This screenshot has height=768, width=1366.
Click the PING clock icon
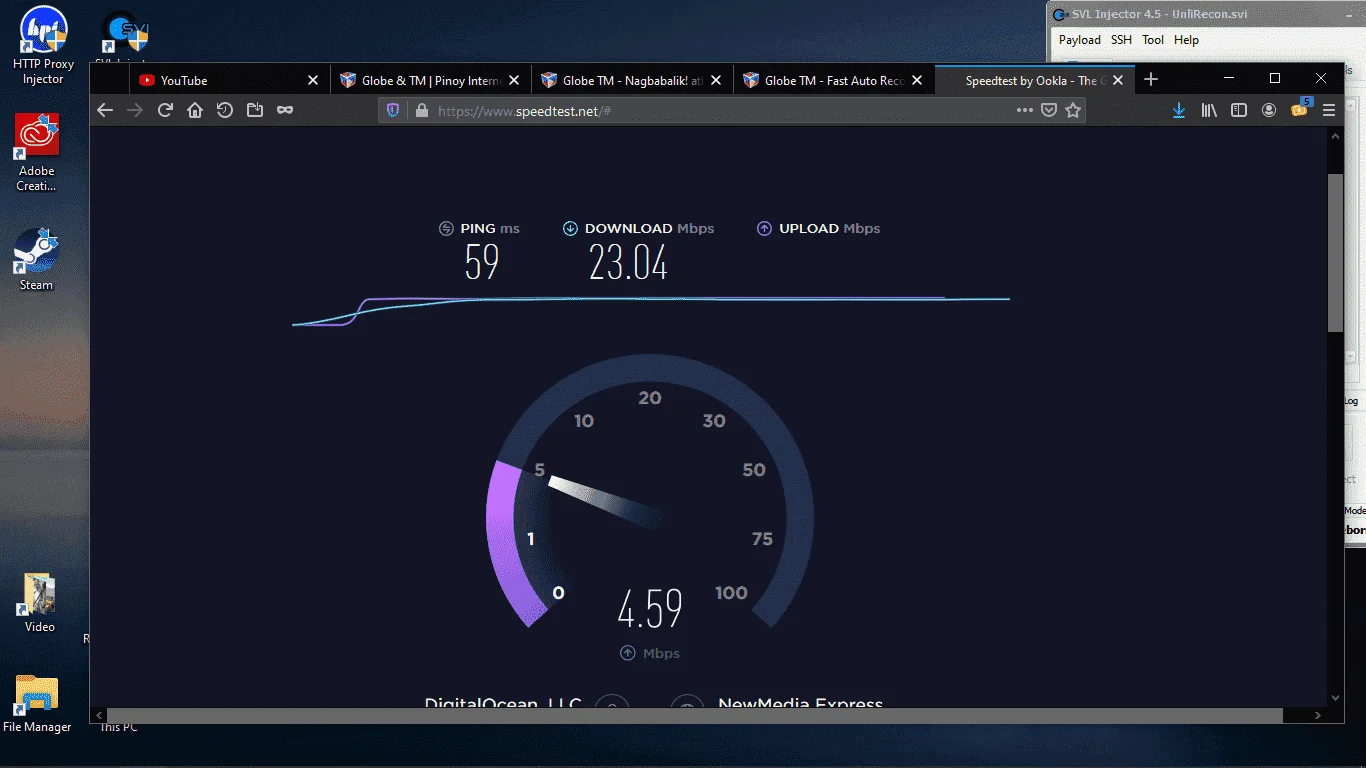pos(447,228)
